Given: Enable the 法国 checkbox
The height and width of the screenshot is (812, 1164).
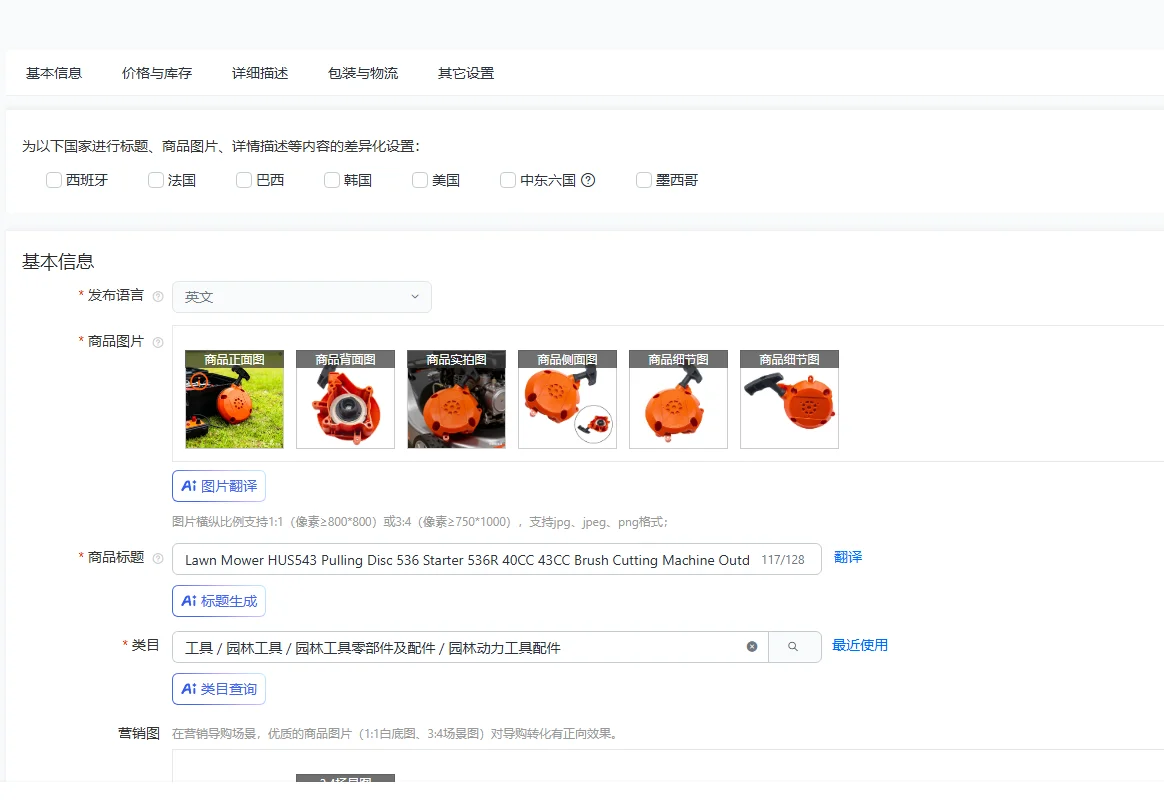Looking at the screenshot, I should click(x=155, y=180).
